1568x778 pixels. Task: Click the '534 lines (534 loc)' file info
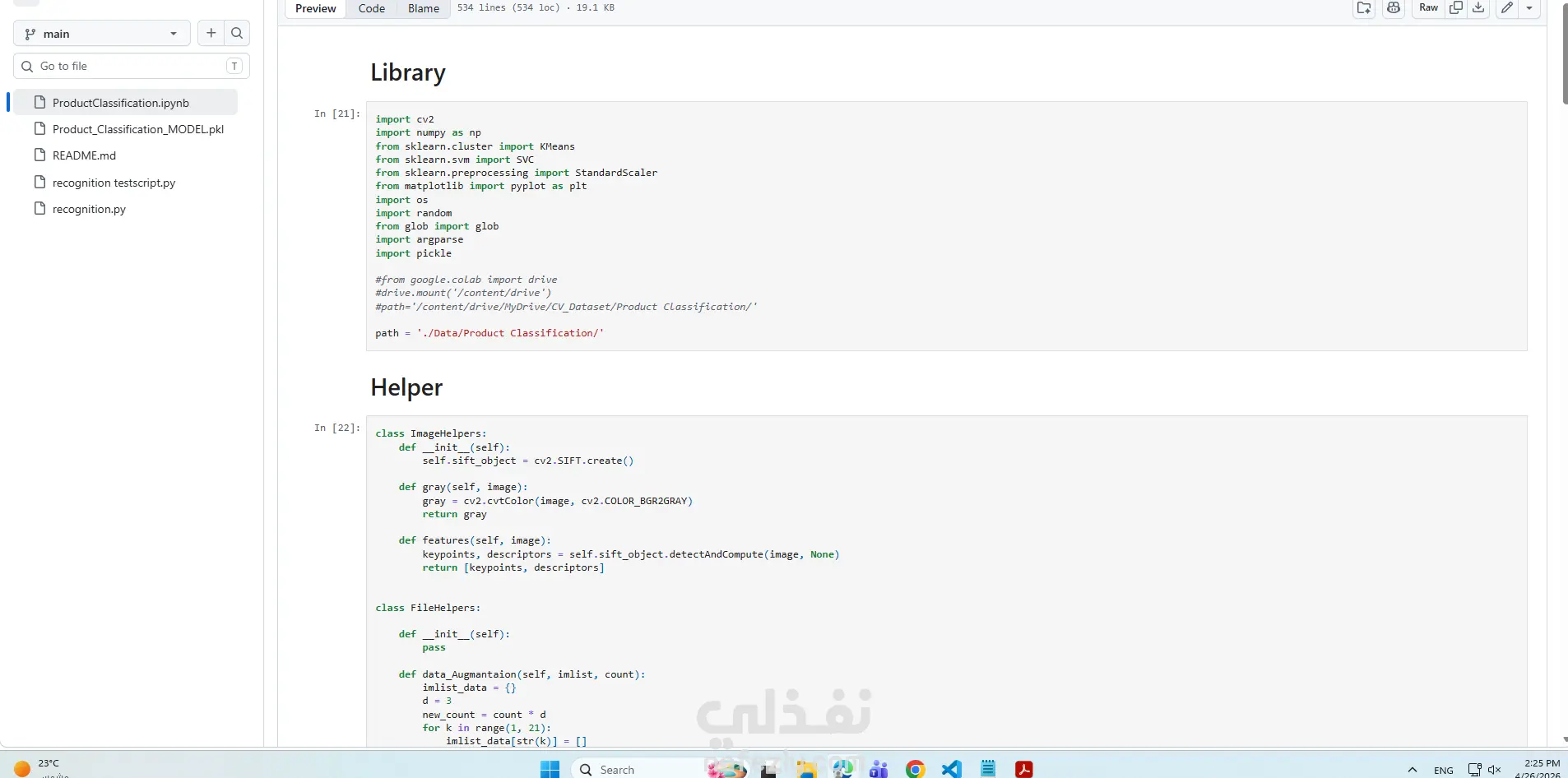508,7
